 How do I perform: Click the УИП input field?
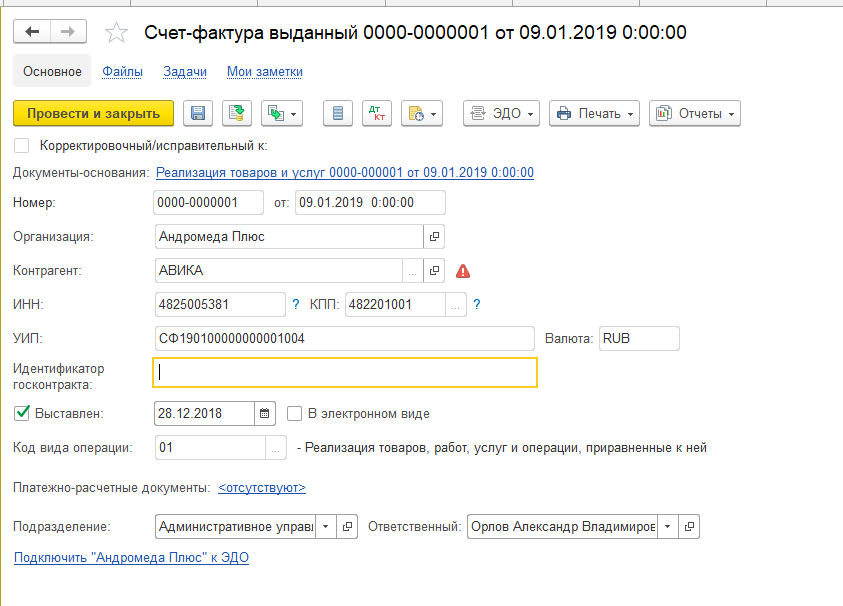tap(345, 338)
